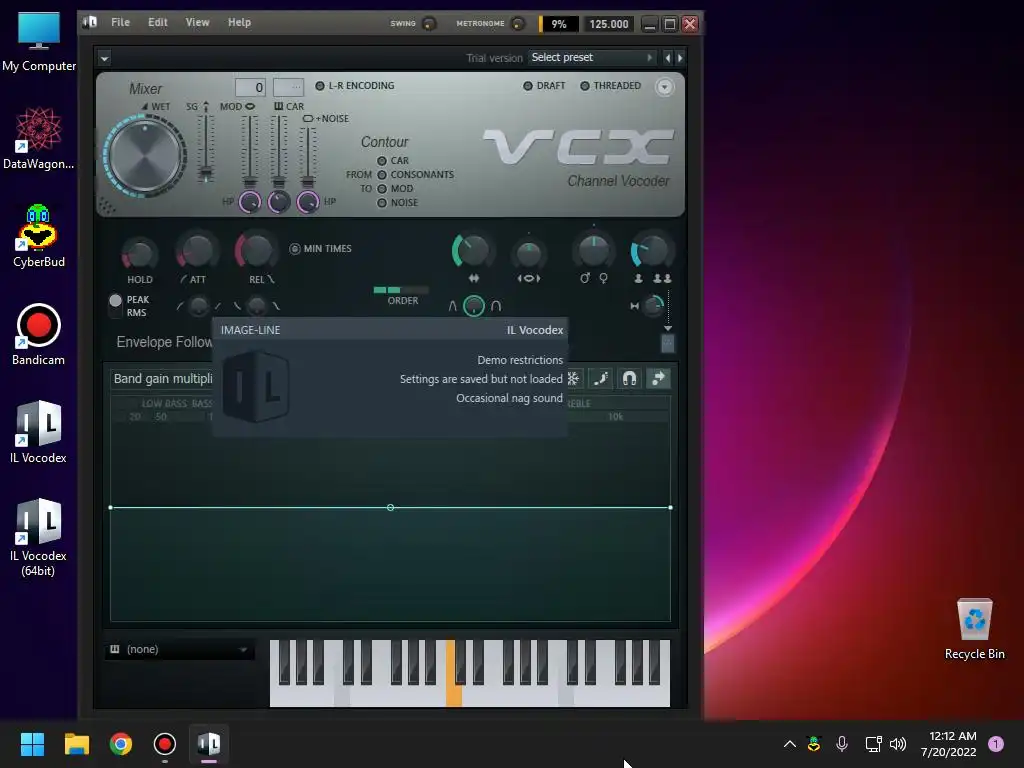
Task: Click the Mixer section label
Action: pyautogui.click(x=145, y=89)
